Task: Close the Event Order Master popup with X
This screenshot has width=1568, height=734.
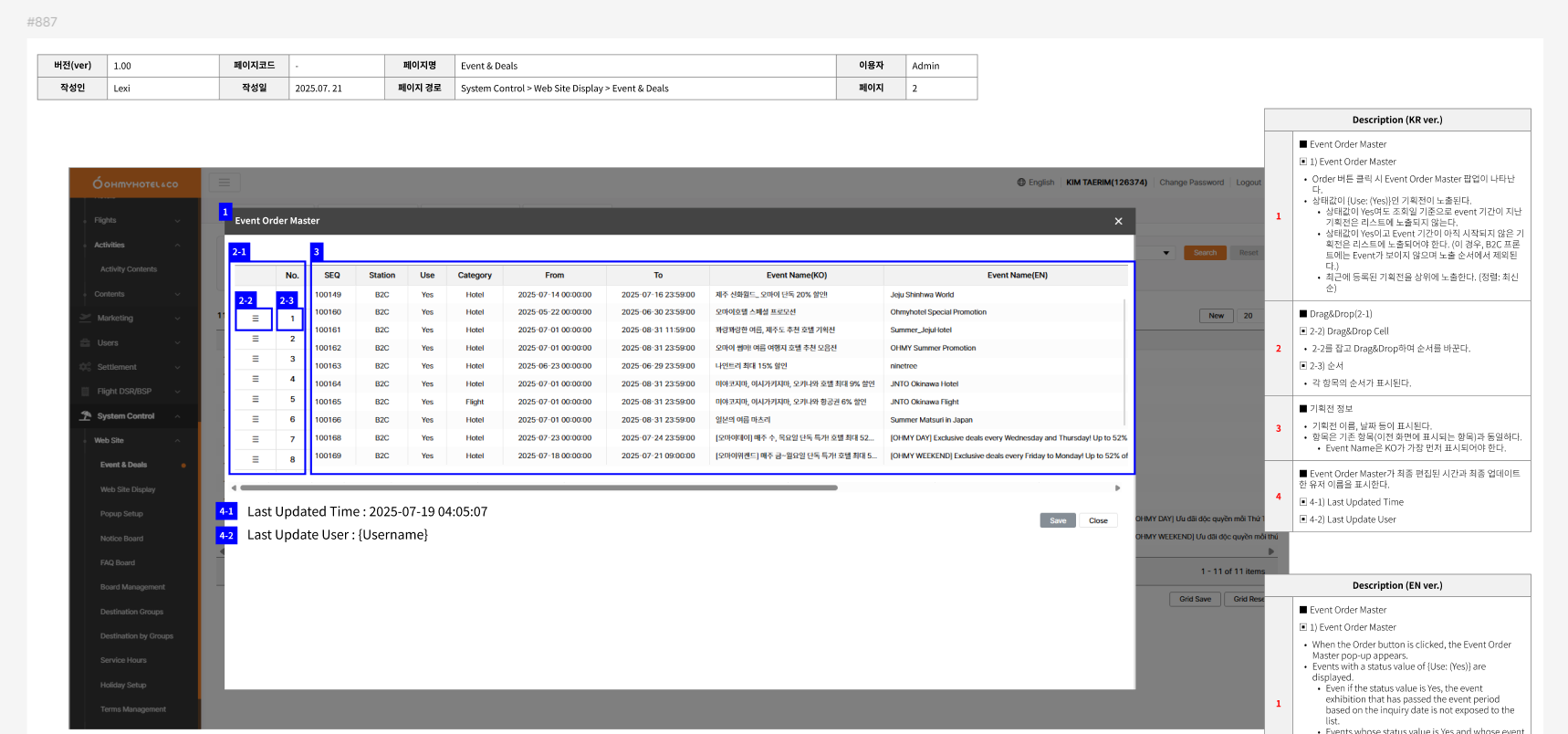Action: pos(1118,221)
